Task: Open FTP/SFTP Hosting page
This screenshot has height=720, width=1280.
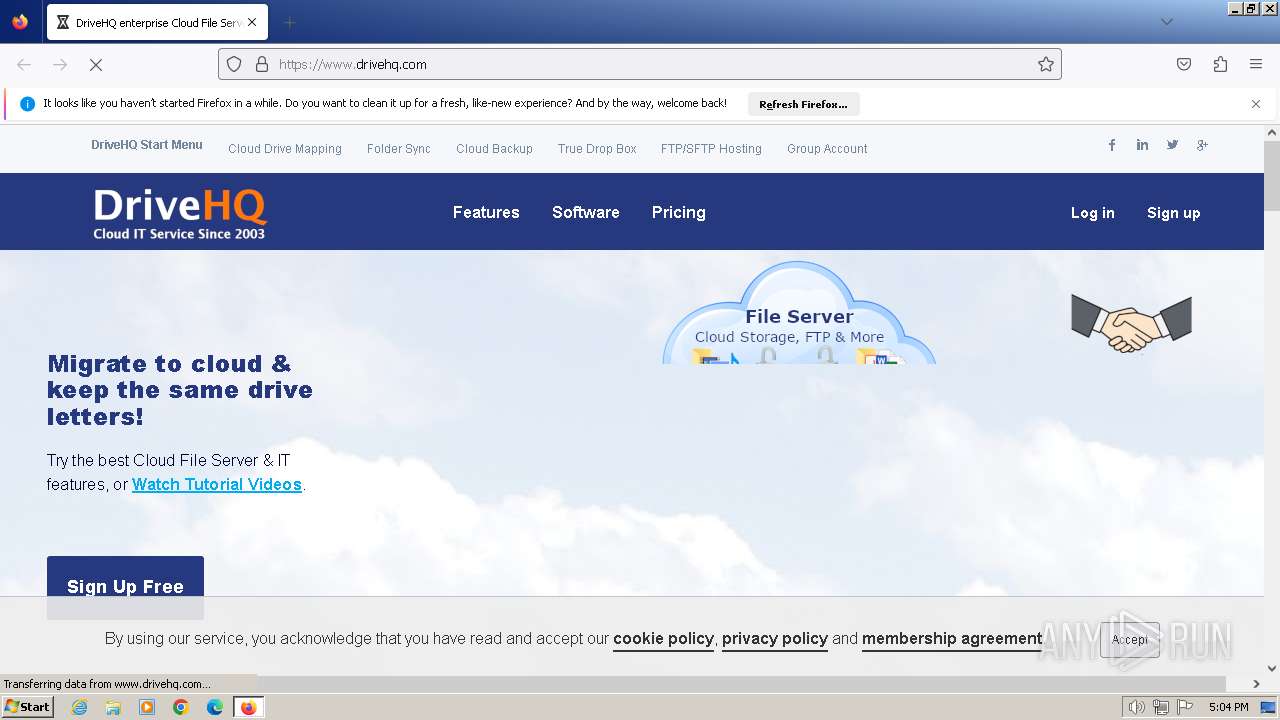Action: (x=711, y=149)
